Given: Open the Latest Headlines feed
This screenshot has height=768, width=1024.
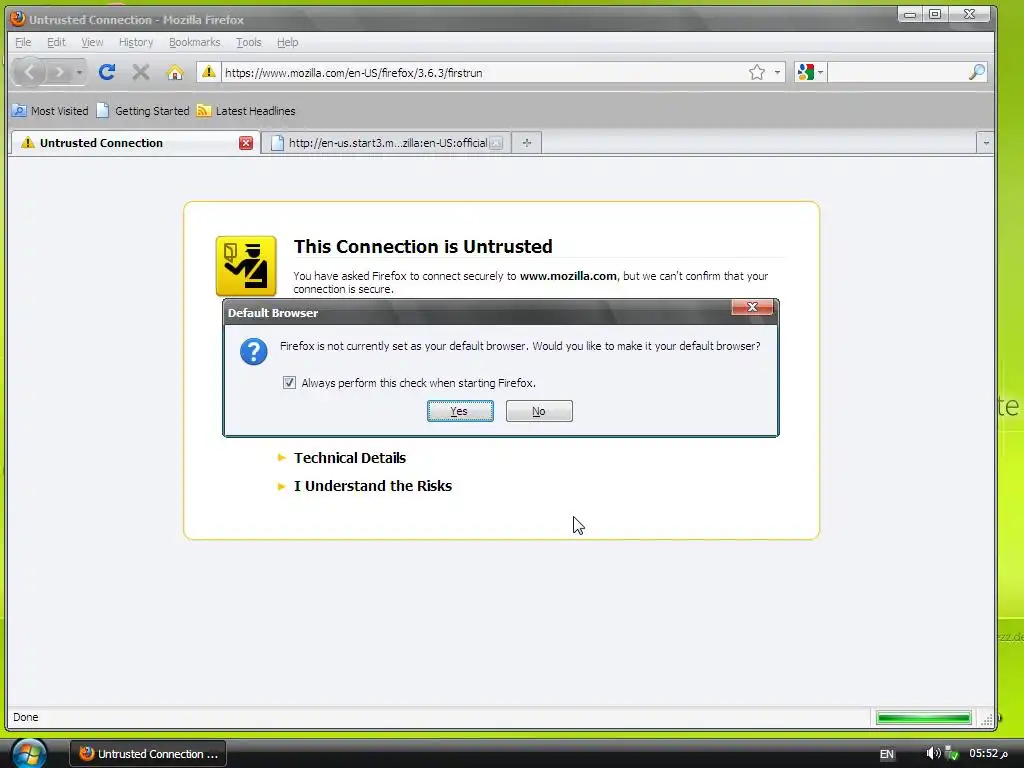Looking at the screenshot, I should 246,111.
